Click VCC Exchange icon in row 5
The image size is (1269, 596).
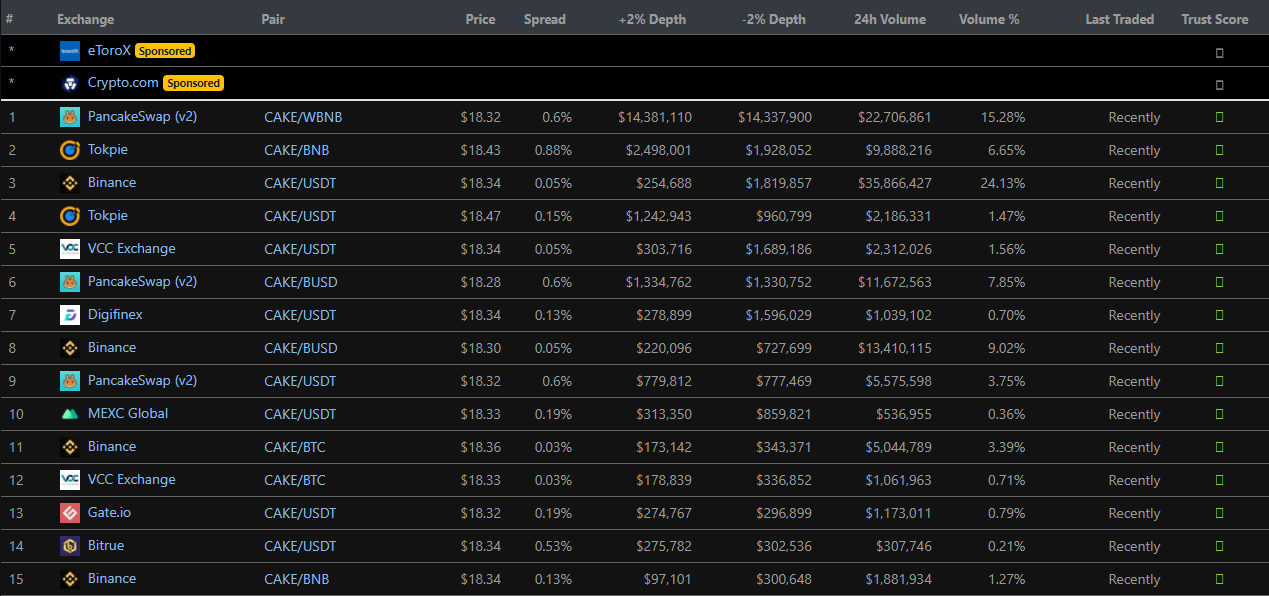pos(70,249)
